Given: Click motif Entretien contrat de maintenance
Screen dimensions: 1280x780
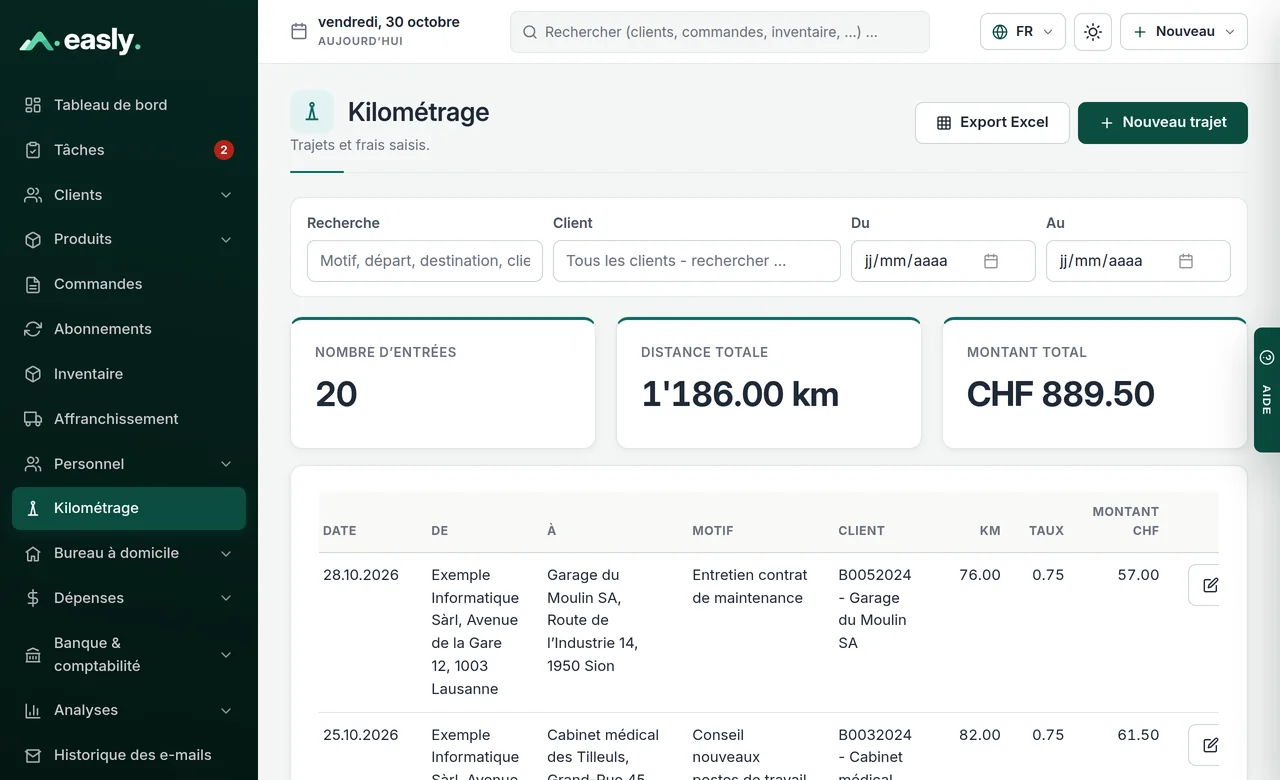Looking at the screenshot, I should click(x=750, y=586).
